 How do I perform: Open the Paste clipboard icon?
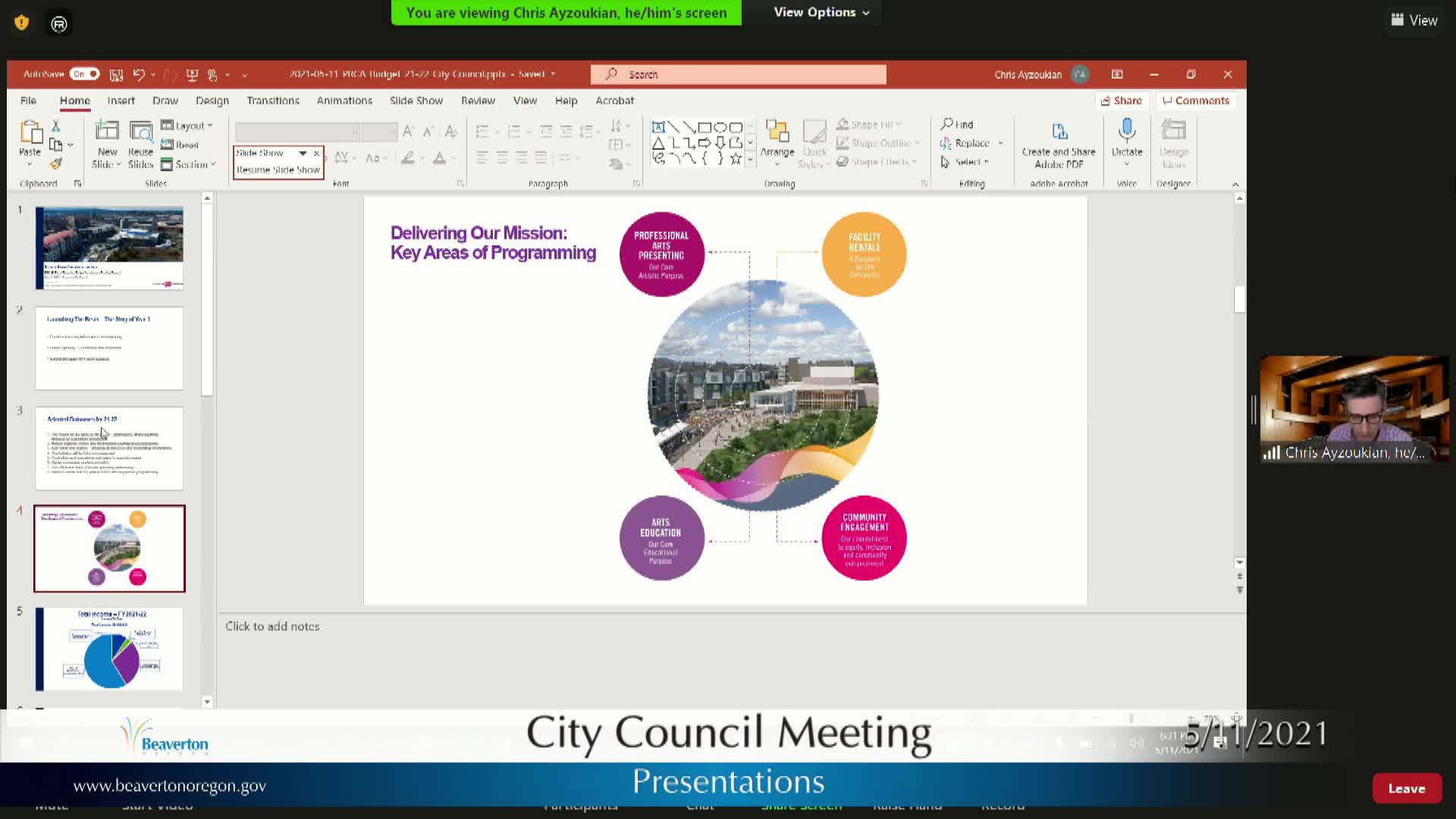pos(31,133)
